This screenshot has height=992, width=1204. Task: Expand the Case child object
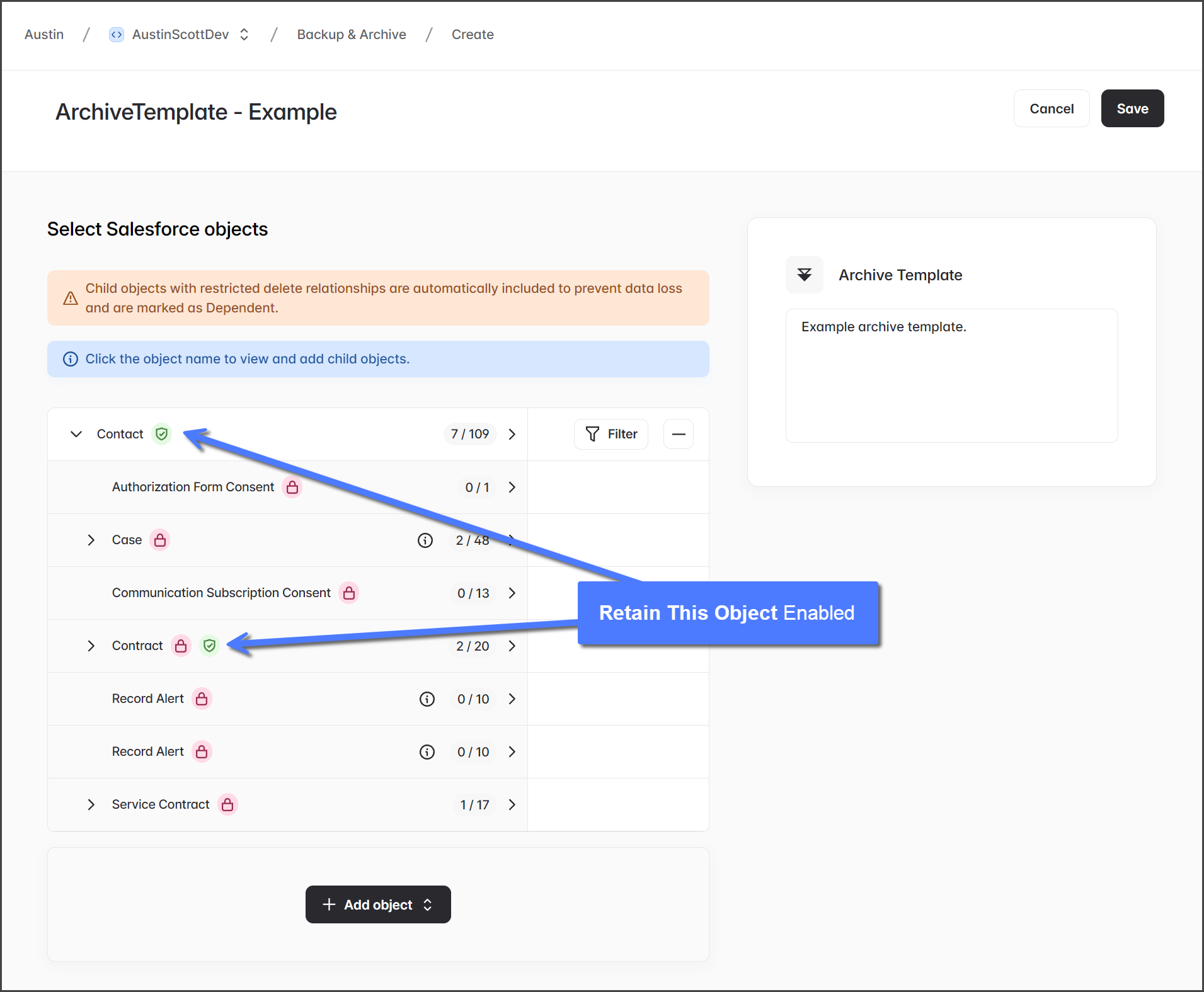91,540
